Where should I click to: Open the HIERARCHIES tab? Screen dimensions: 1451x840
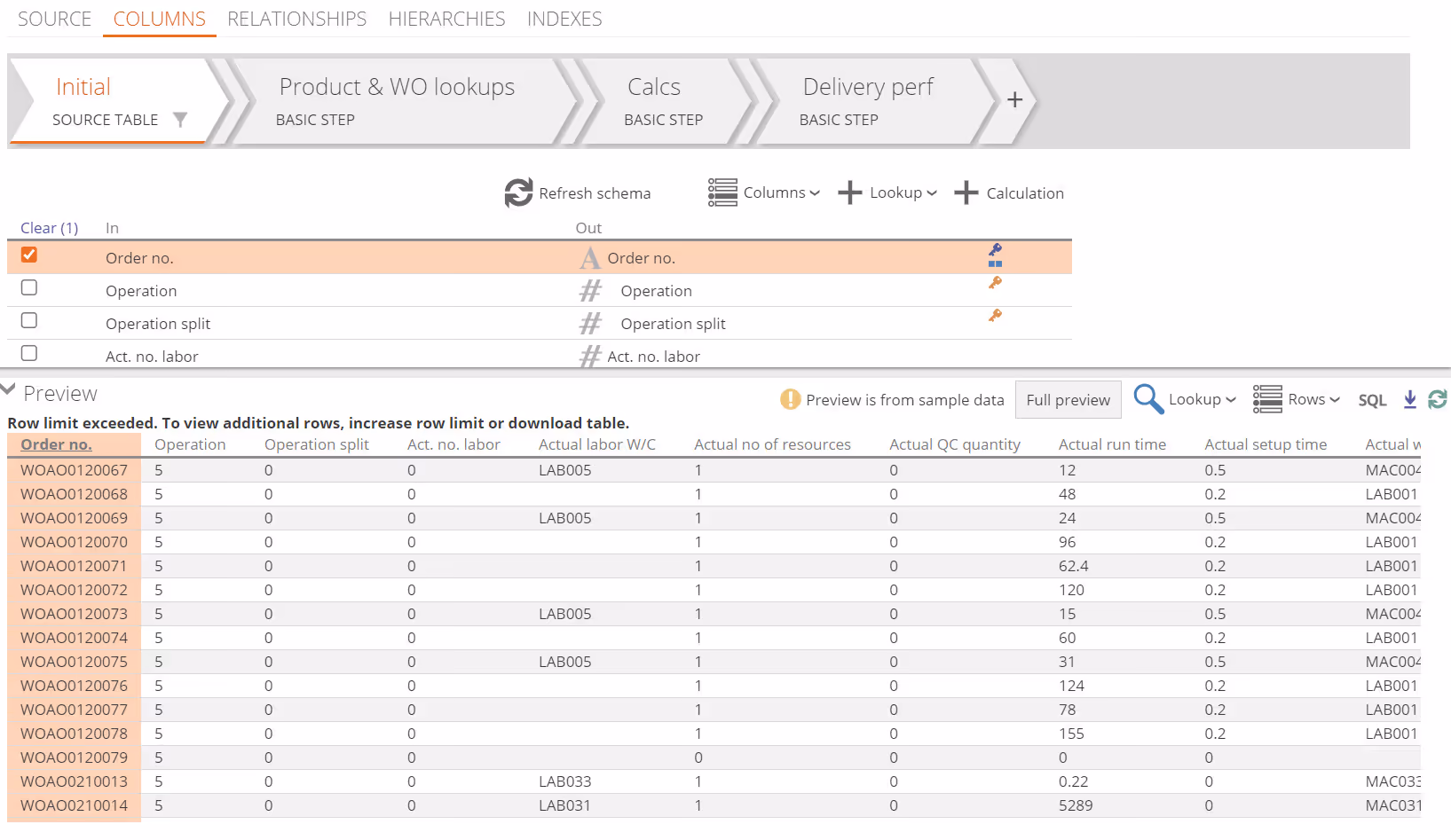(446, 19)
